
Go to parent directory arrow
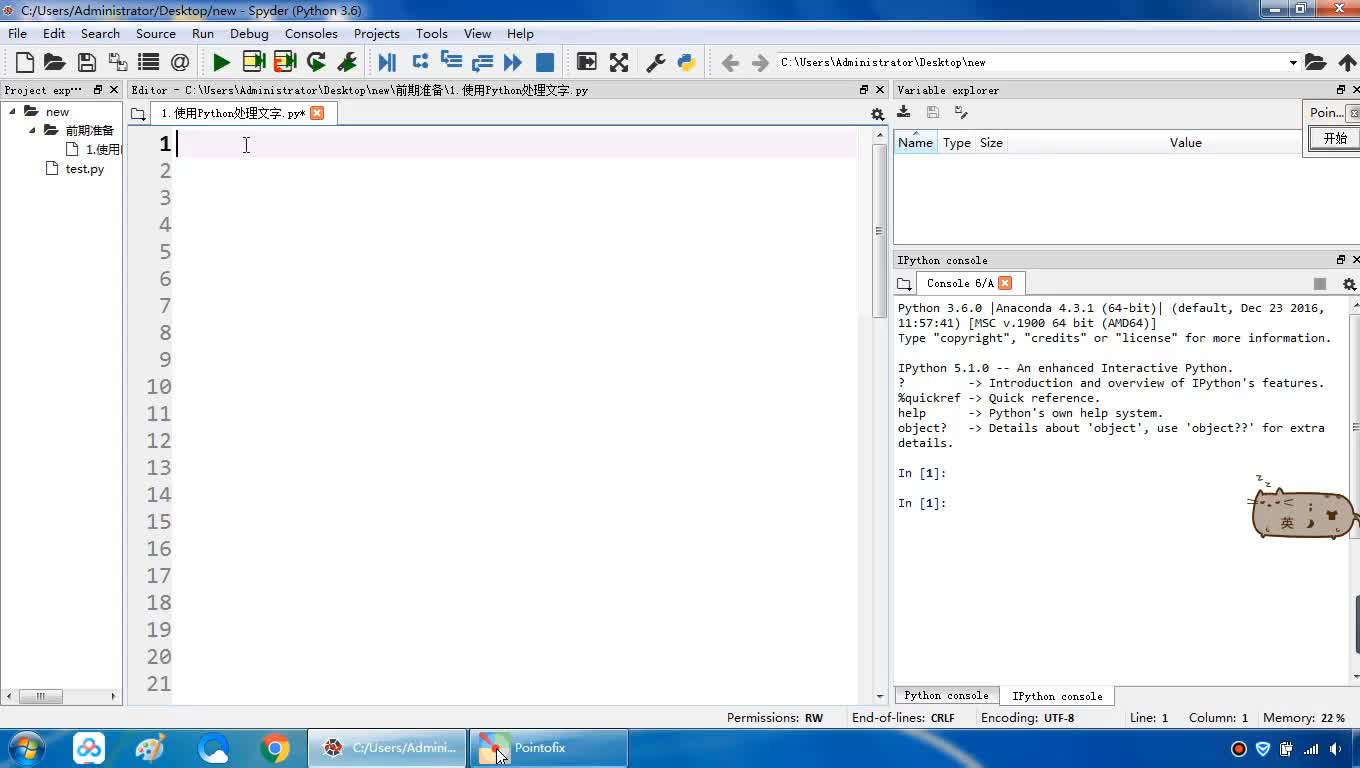point(1347,62)
